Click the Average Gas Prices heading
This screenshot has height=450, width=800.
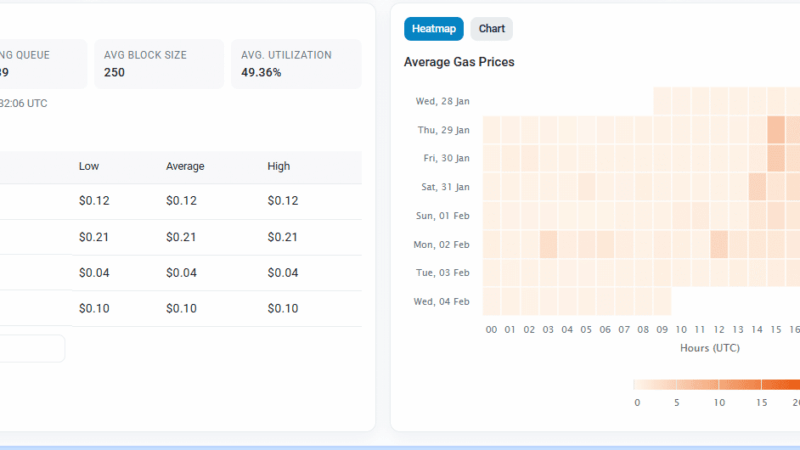tap(459, 62)
